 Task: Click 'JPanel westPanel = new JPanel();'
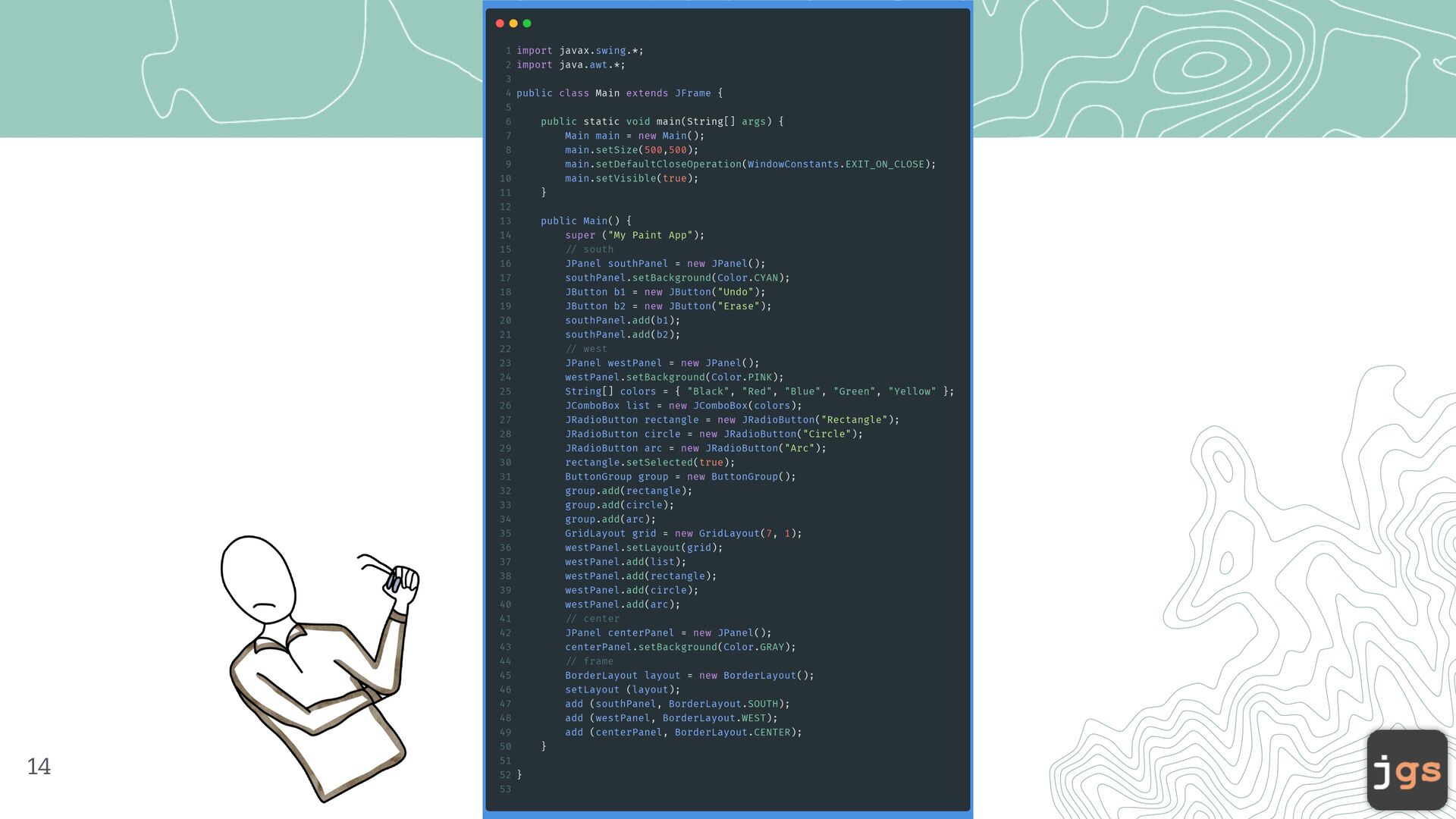(662, 363)
